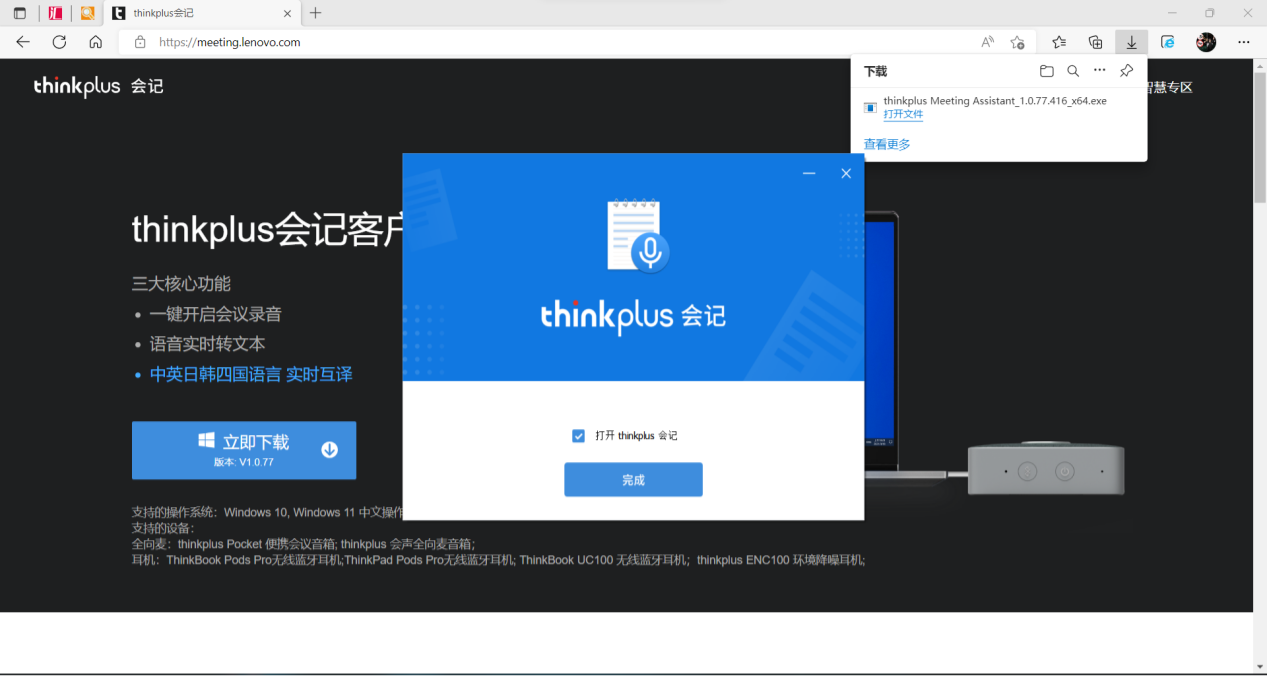
Task: Click the thinkplus 会记 site logo
Action: coord(98,87)
